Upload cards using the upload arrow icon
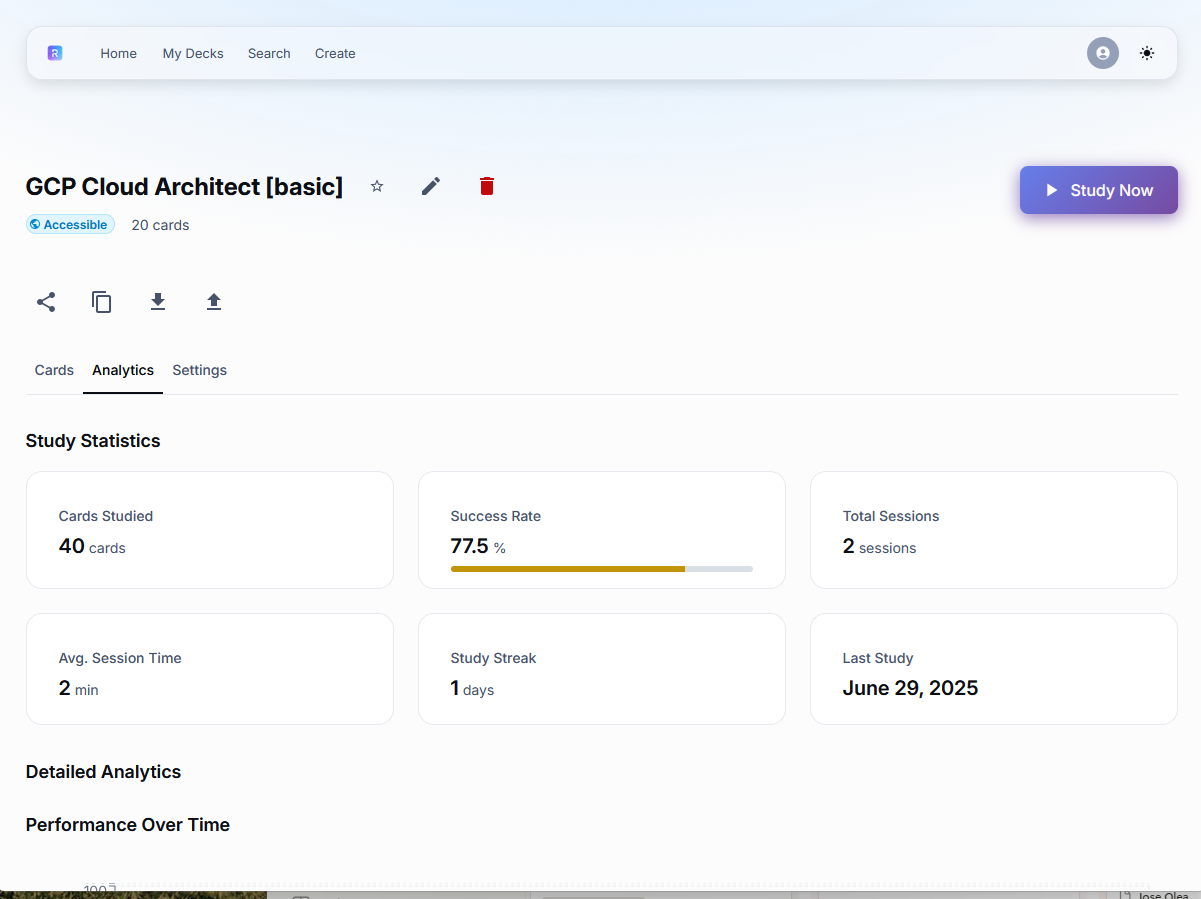Viewport: 1201px width, 899px height. pos(214,302)
